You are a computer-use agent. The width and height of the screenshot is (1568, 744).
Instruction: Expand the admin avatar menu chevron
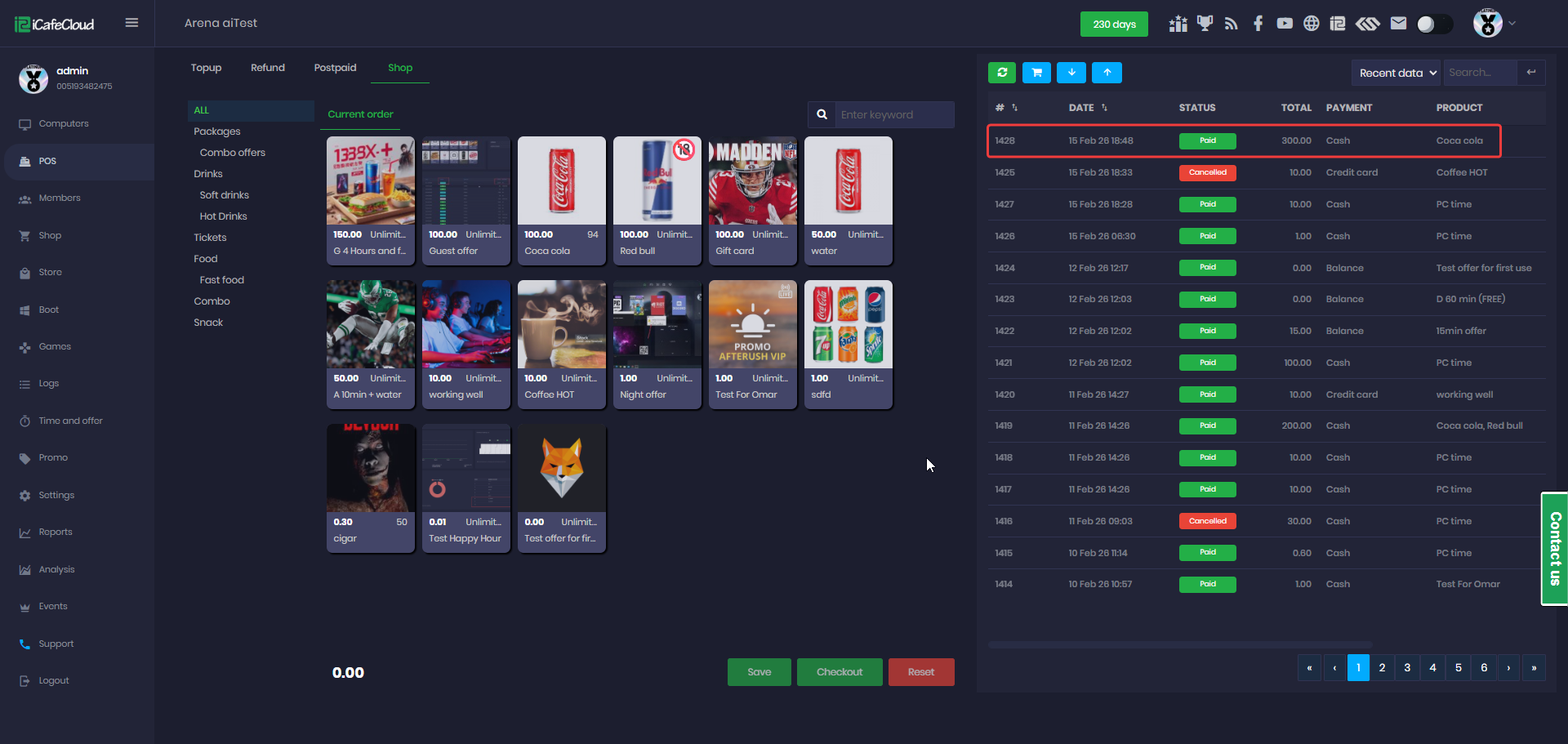coord(1512,24)
